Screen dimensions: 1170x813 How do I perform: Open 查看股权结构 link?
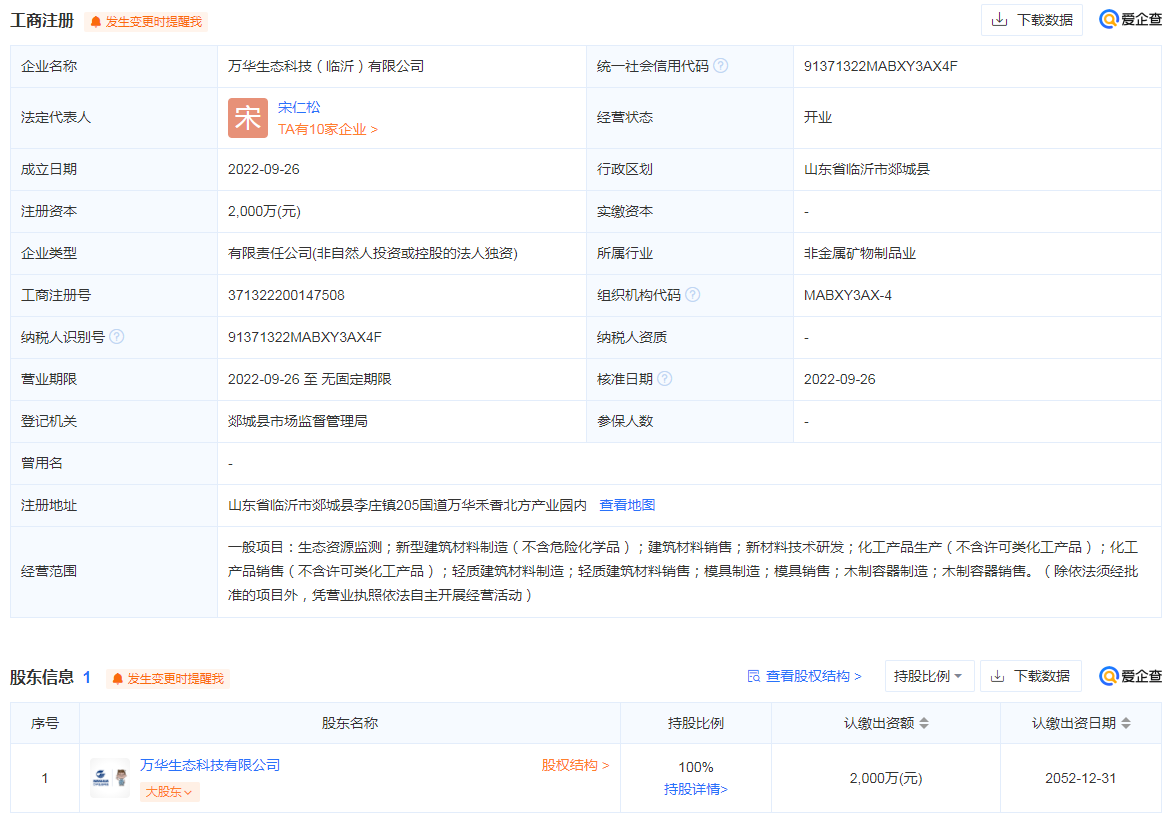pos(804,676)
